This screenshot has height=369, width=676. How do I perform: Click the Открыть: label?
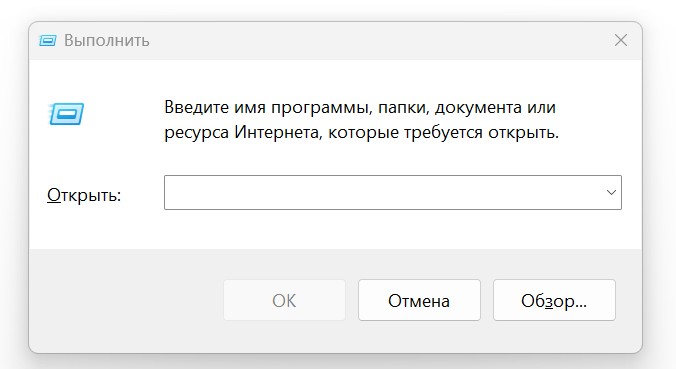[84, 195]
